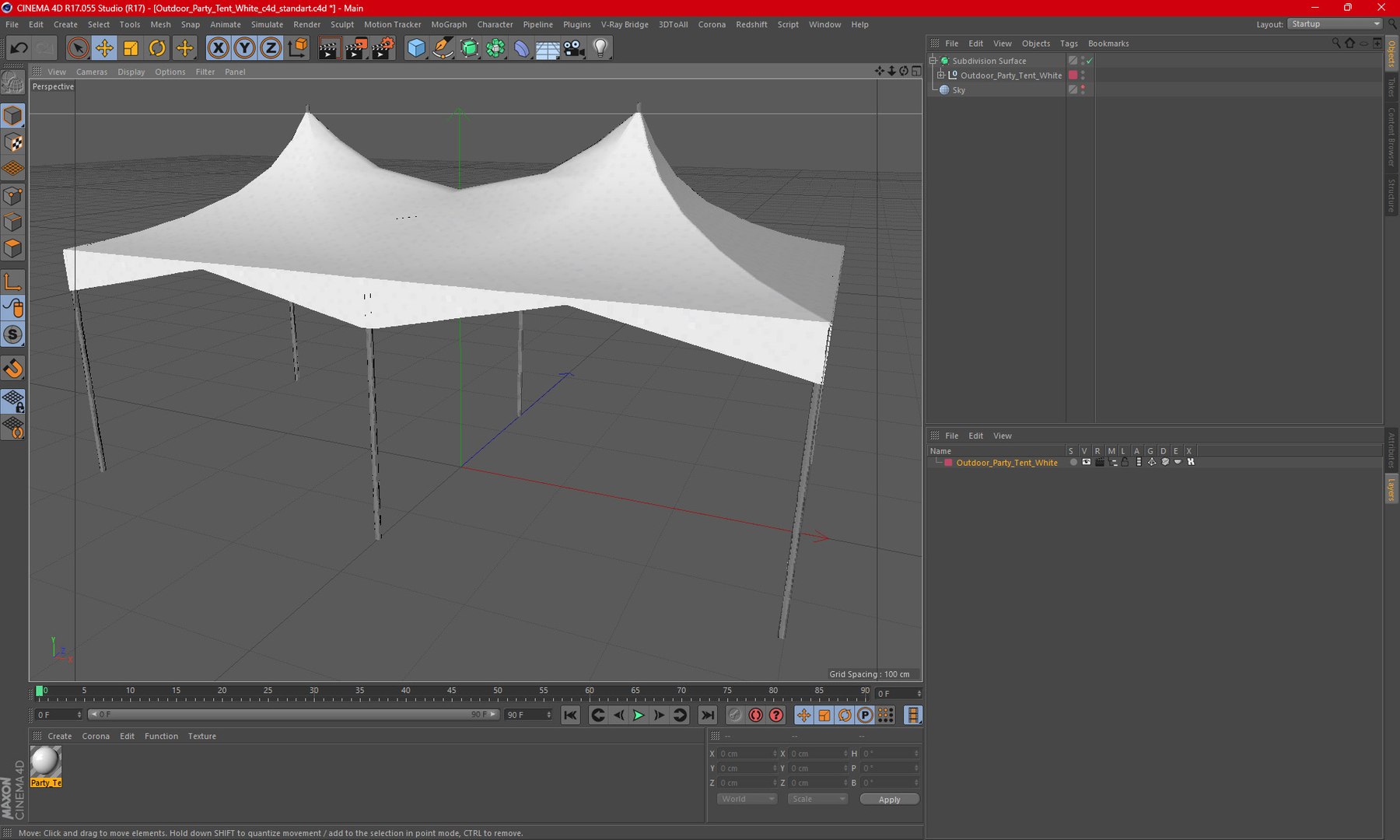1400x840 pixels.
Task: Open the Simulate menu
Action: click(x=267, y=25)
